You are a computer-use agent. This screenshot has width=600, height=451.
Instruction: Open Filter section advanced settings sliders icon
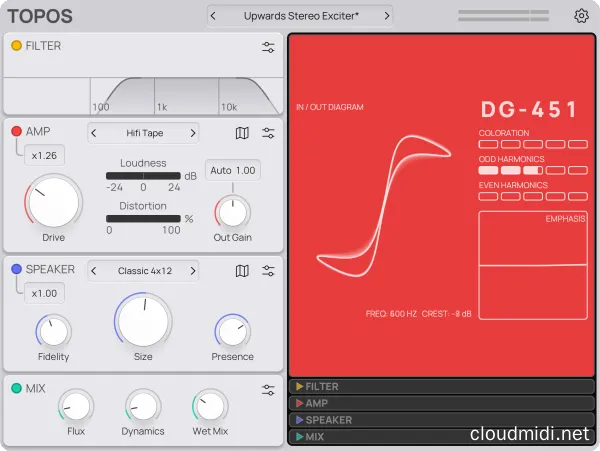pyautogui.click(x=268, y=47)
